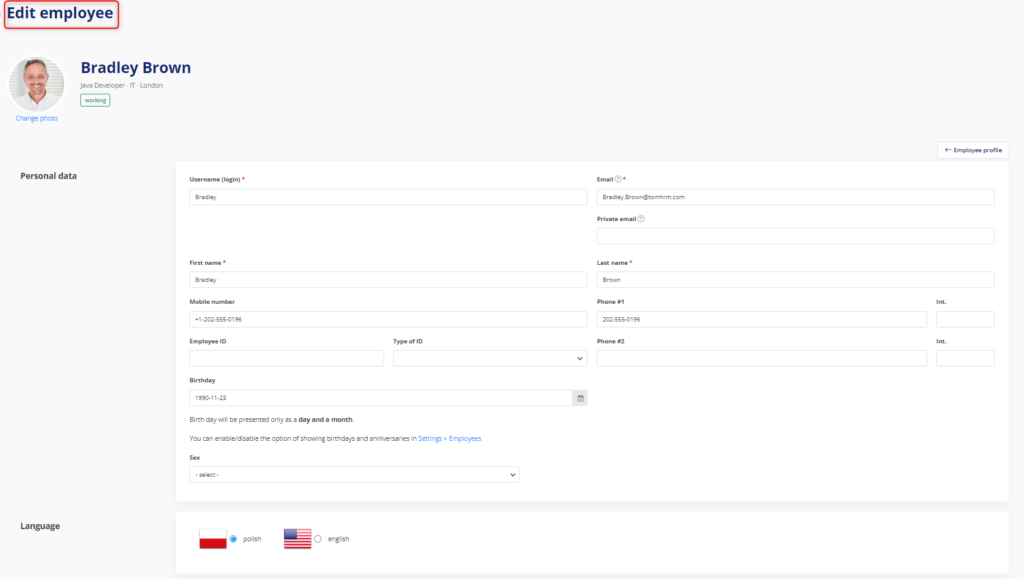This screenshot has width=1024, height=579.
Task: Click the Mobile number input field
Action: [388, 319]
